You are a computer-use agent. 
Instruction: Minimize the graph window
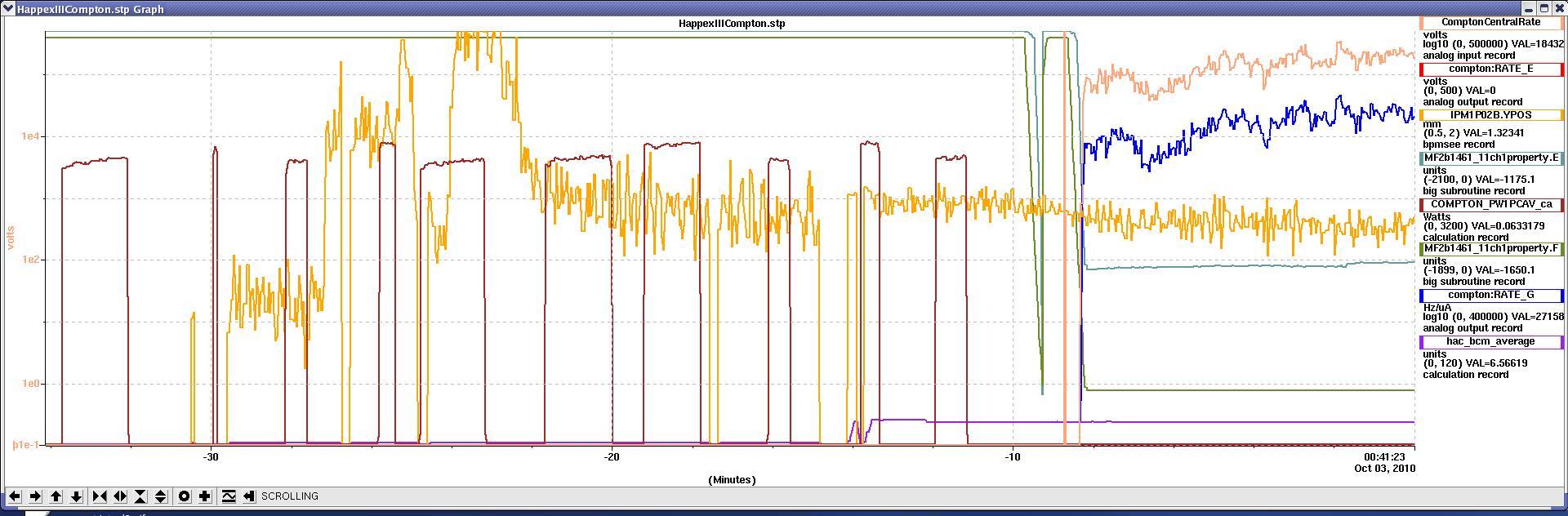1528,8
